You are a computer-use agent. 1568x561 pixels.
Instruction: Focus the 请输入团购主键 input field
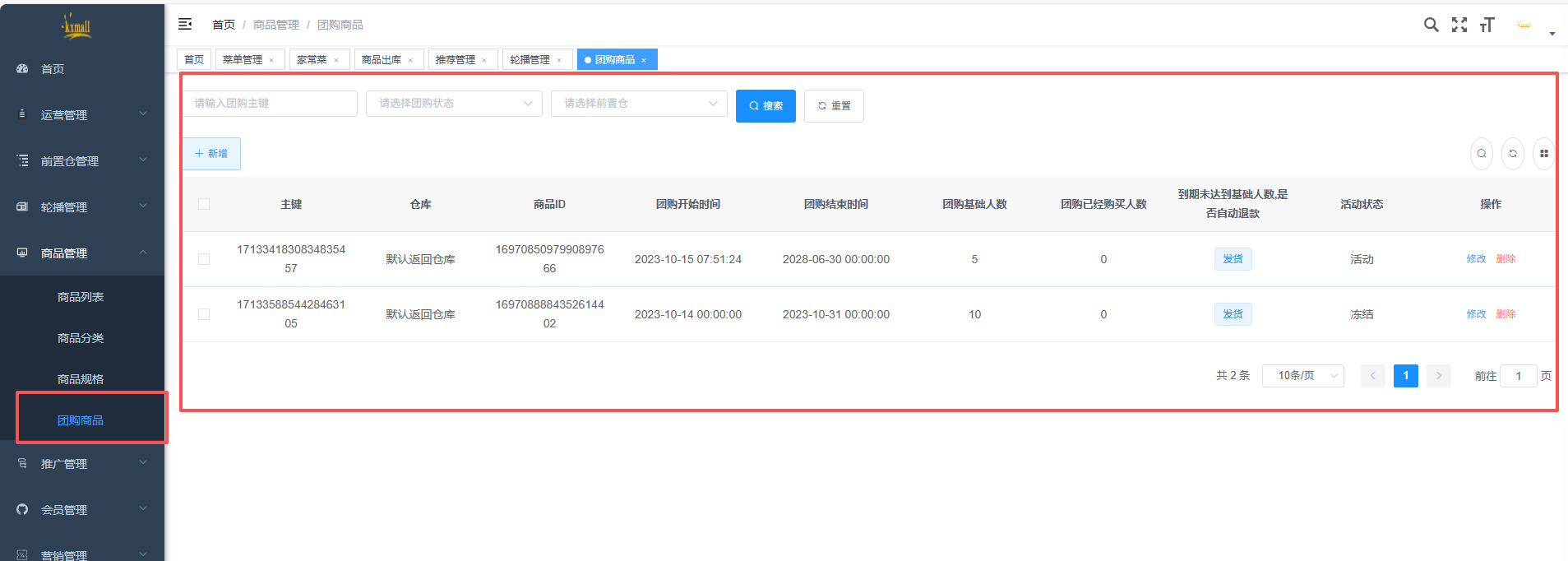coord(270,104)
